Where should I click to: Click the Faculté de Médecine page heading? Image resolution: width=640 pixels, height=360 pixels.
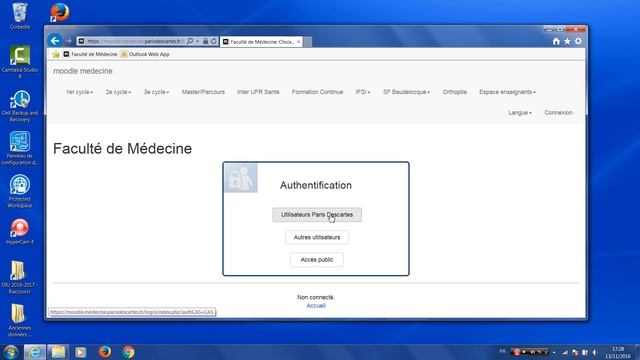pyautogui.click(x=122, y=149)
